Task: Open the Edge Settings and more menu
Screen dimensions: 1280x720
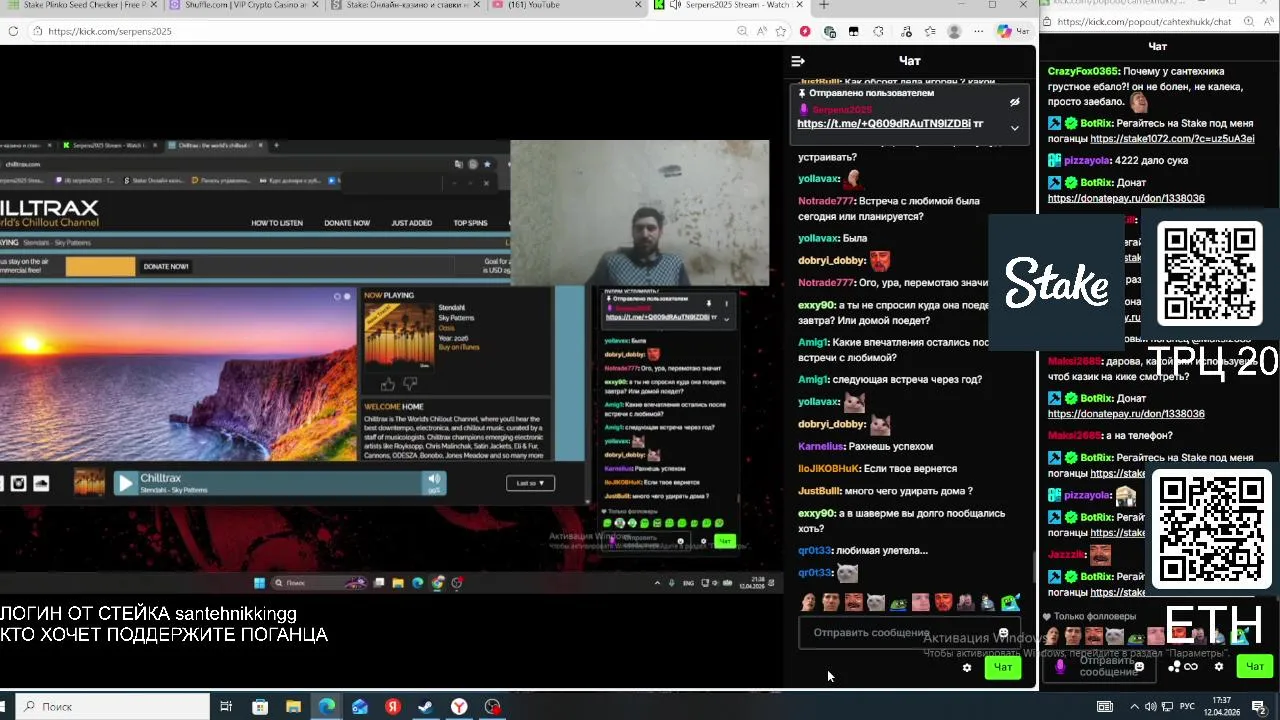Action: 978,31
